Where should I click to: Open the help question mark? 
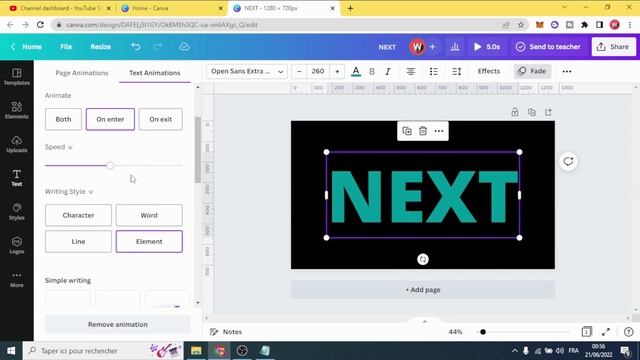629,332
